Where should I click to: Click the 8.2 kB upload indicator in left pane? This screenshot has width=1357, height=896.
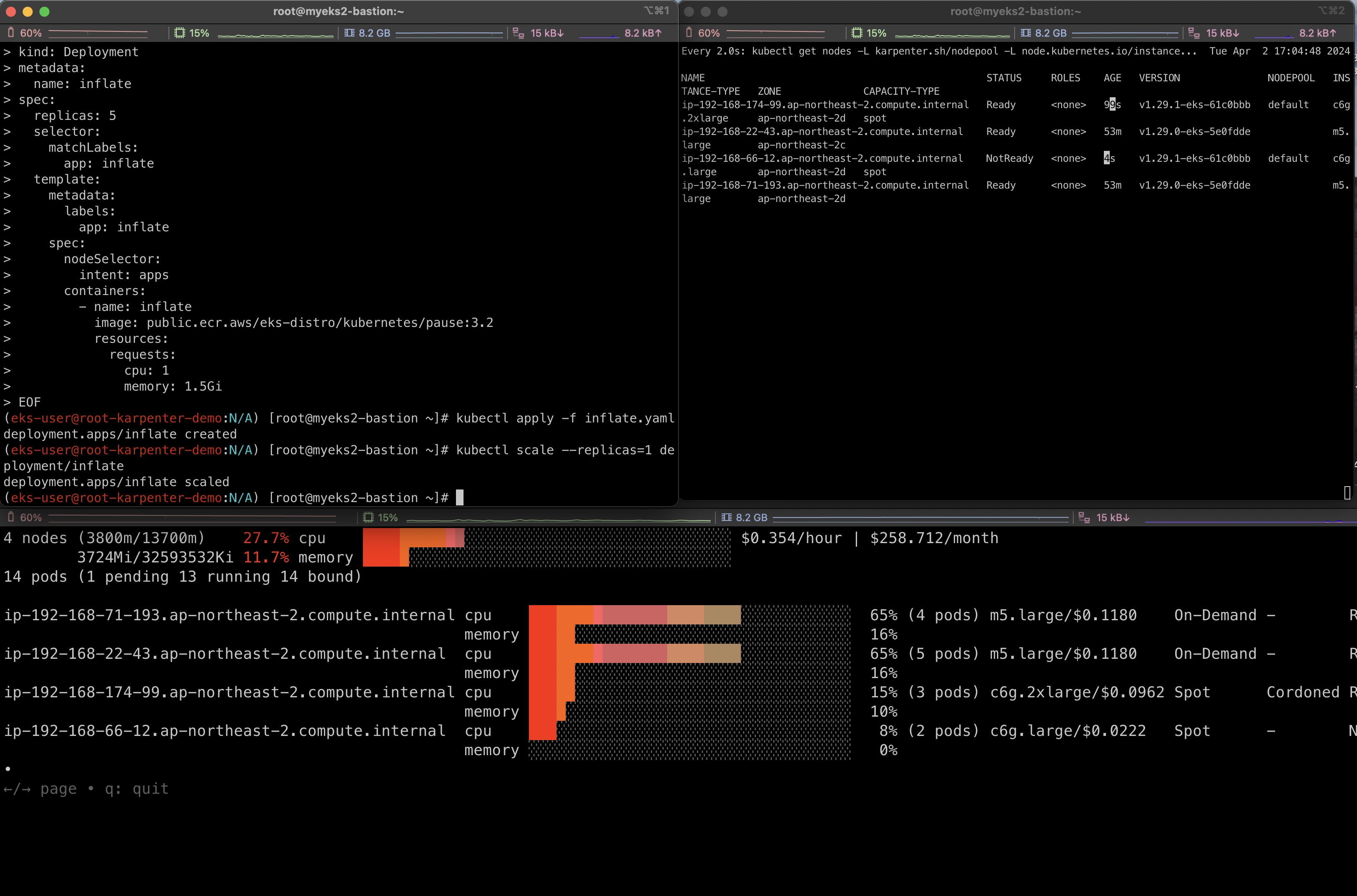643,33
